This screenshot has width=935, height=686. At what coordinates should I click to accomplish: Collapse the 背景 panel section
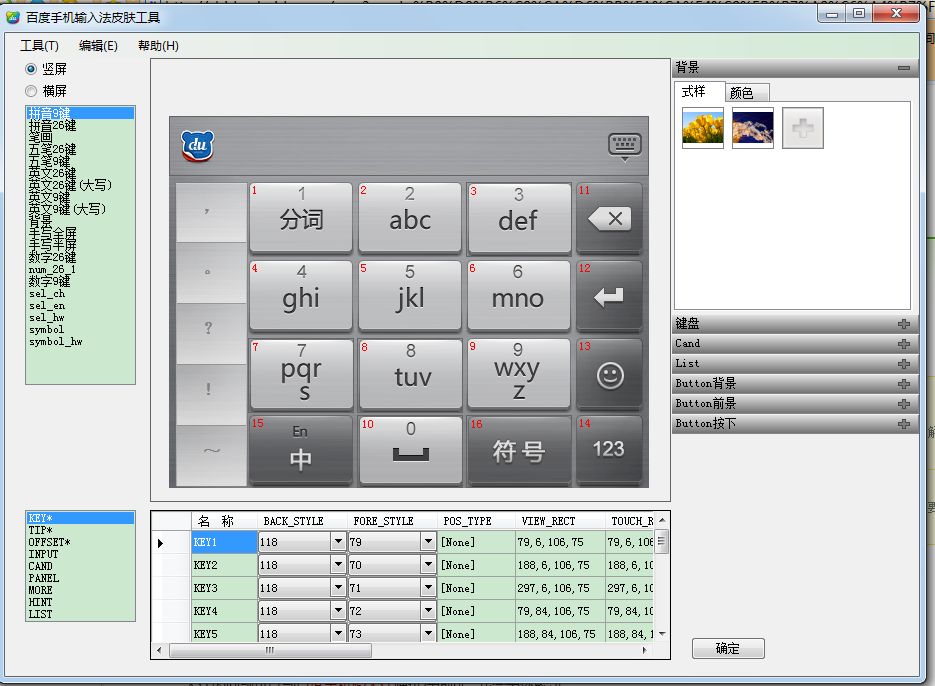click(x=904, y=68)
